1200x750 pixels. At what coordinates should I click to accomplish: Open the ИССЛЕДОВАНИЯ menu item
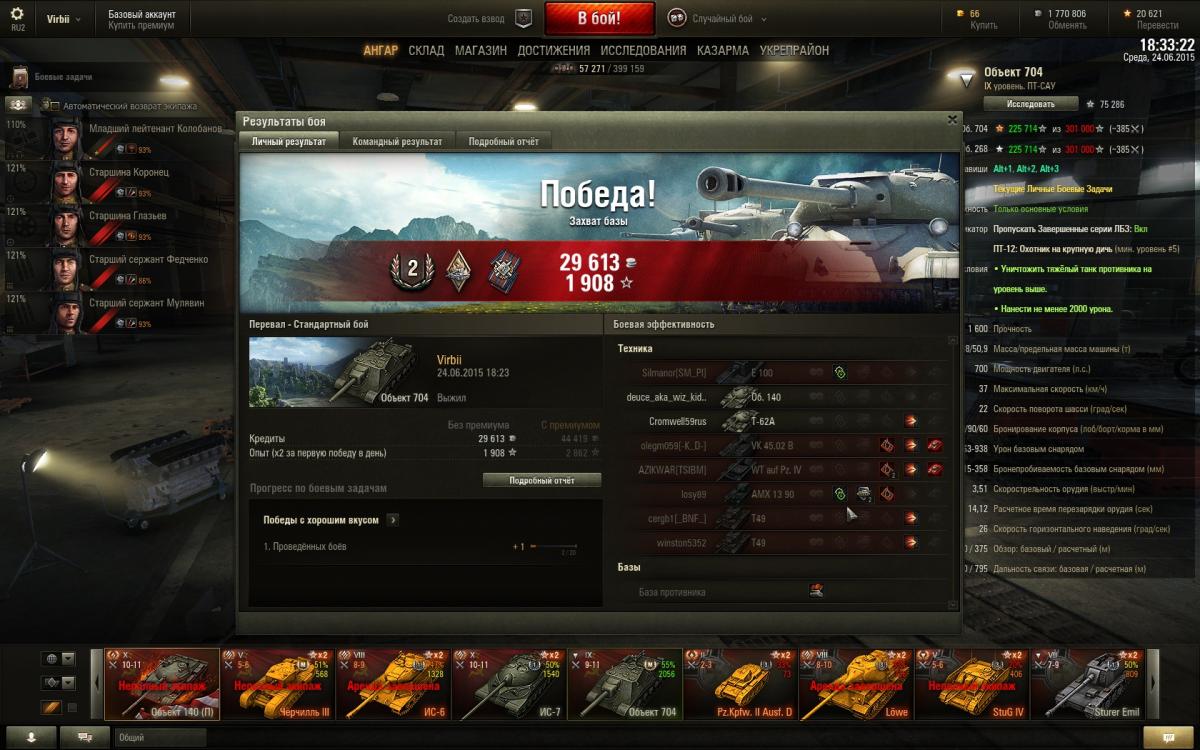(x=641, y=50)
